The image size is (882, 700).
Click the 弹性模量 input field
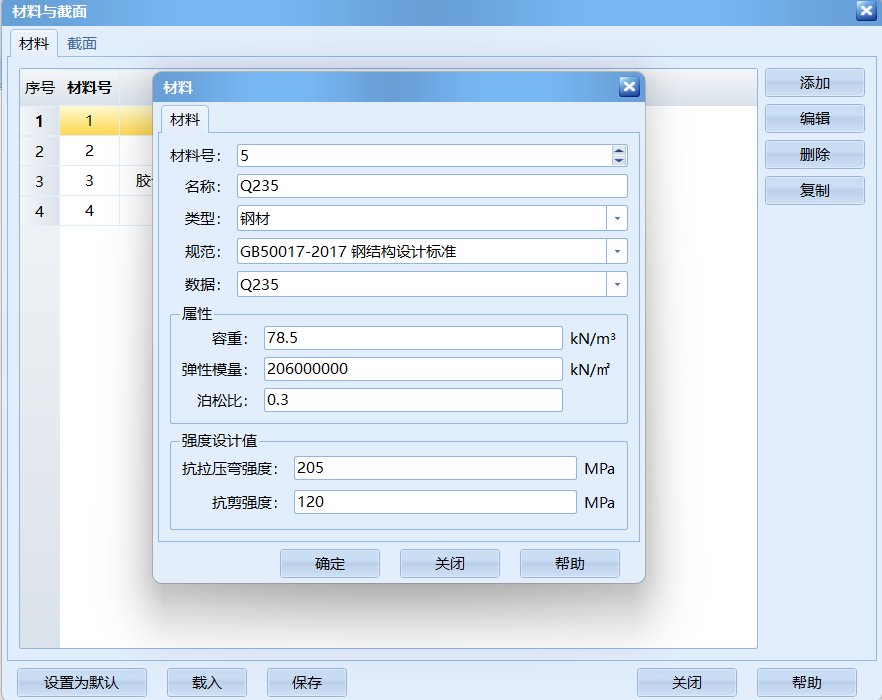(413, 369)
